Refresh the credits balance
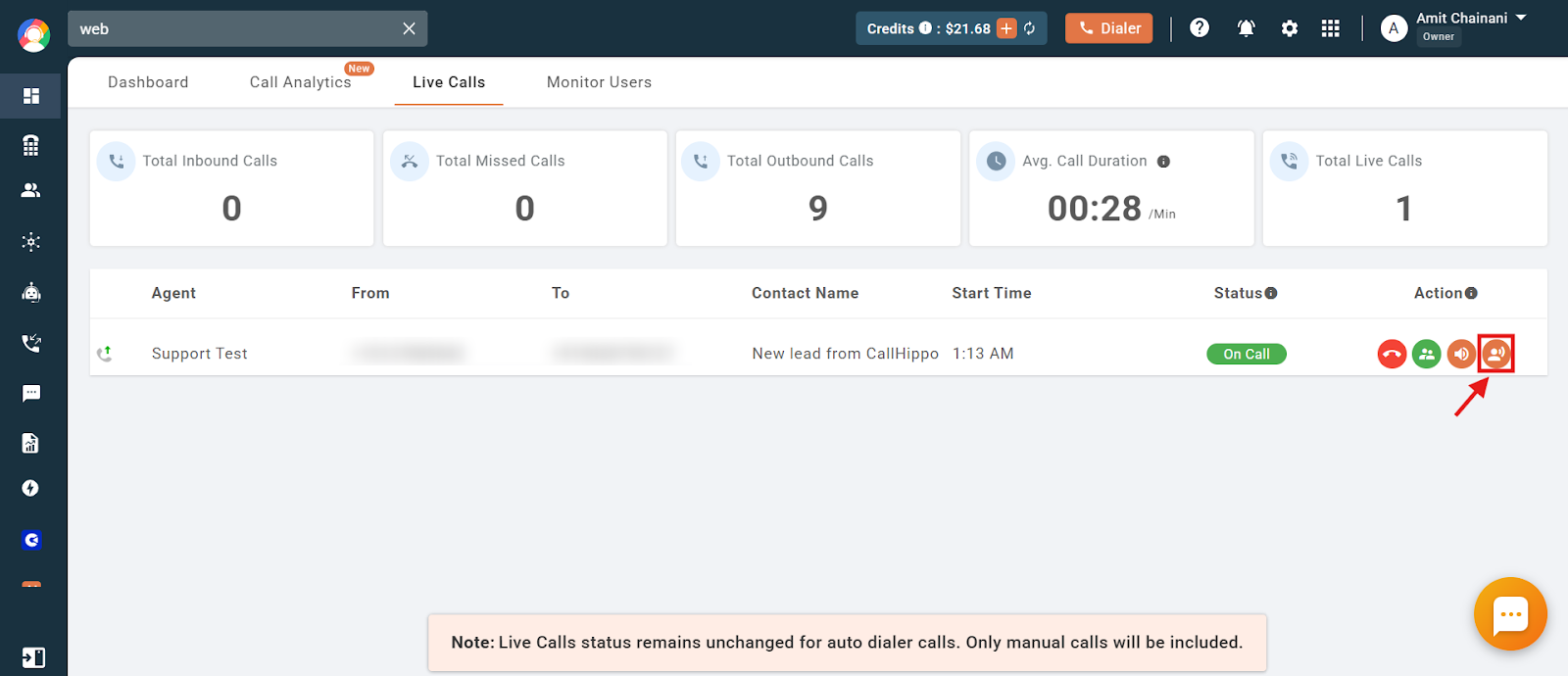The width and height of the screenshot is (1568, 676). (x=1030, y=28)
